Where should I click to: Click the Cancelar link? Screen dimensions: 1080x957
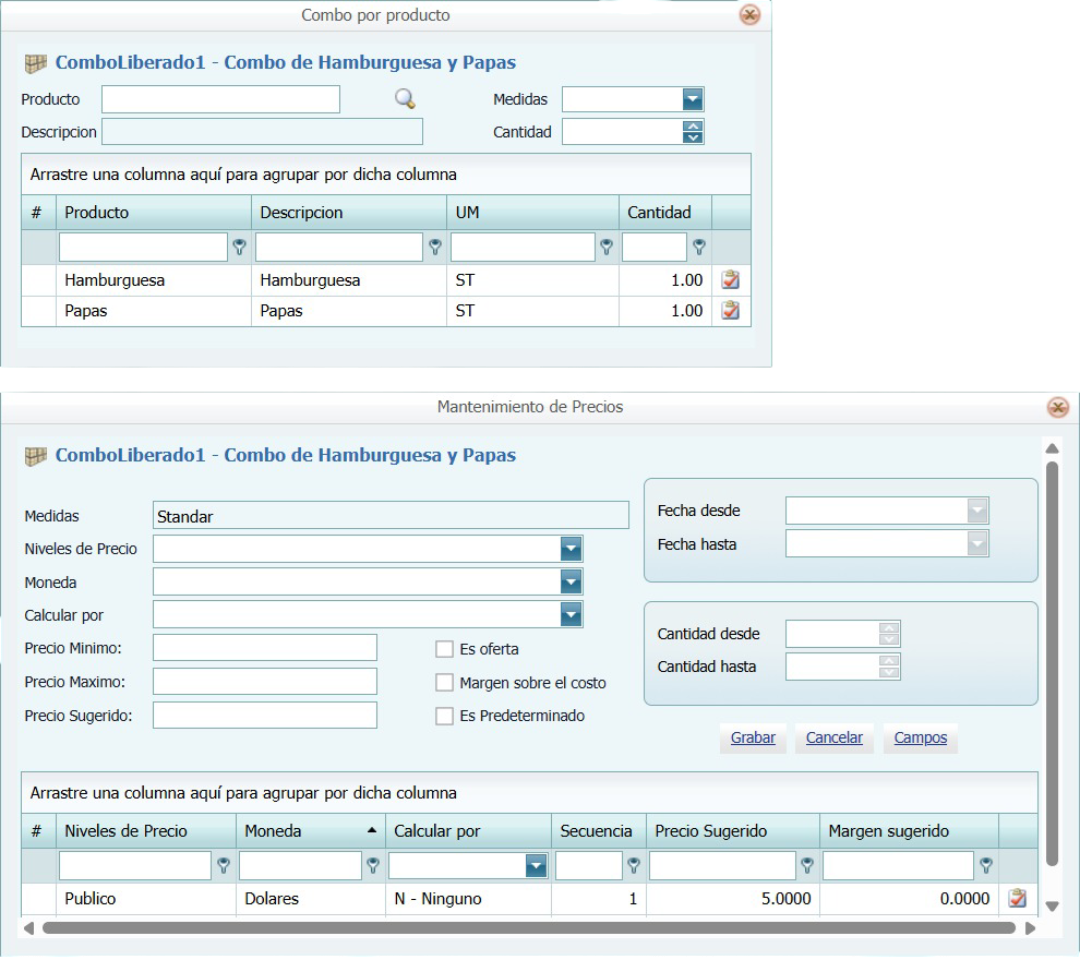coord(834,738)
